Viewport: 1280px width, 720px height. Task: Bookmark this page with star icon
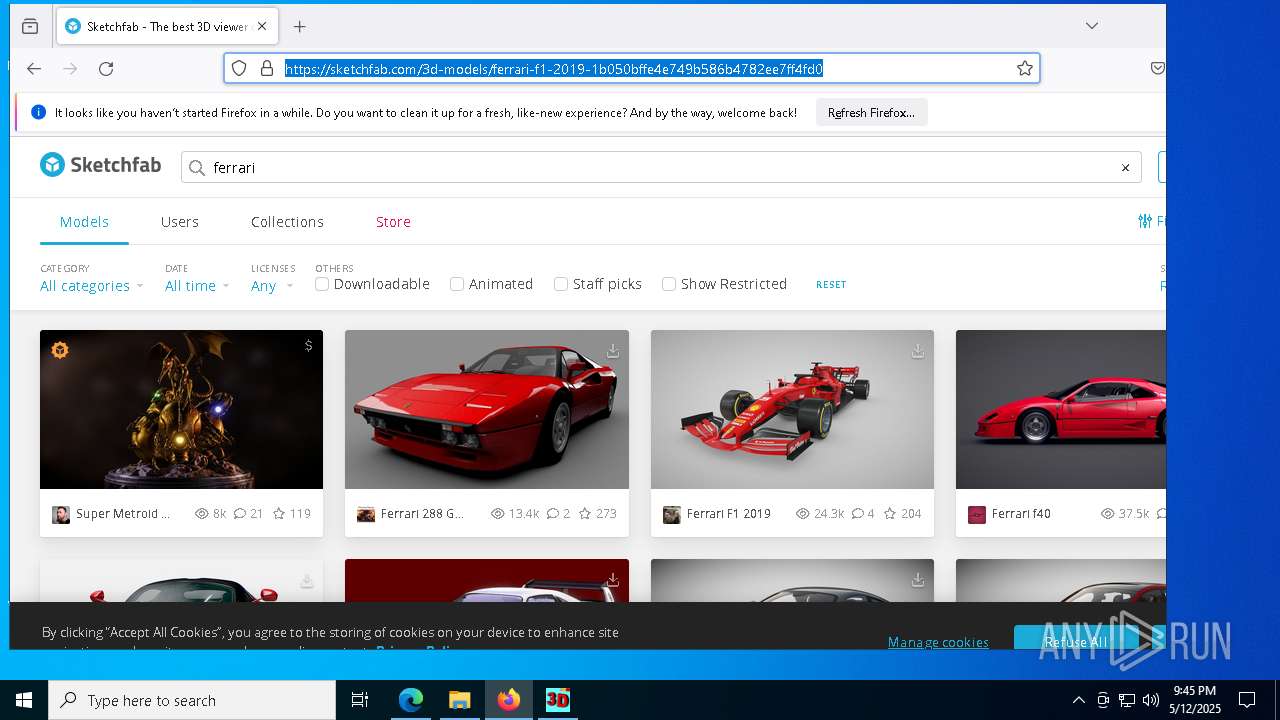pyautogui.click(x=1024, y=68)
